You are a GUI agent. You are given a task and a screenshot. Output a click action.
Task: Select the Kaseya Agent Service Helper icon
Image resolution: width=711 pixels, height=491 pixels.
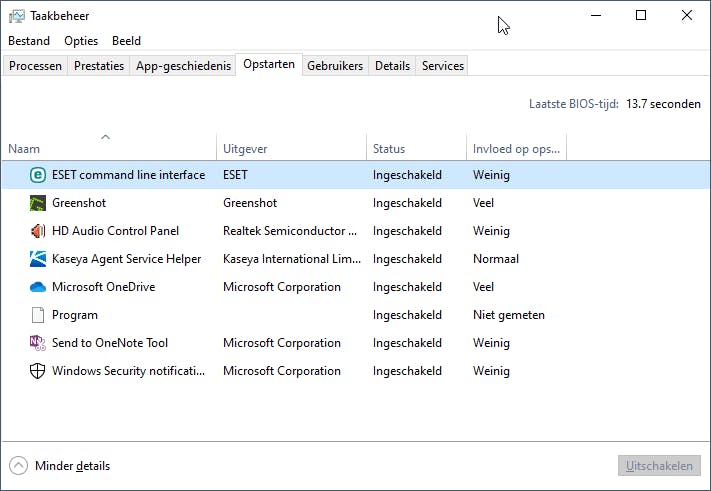tap(38, 259)
